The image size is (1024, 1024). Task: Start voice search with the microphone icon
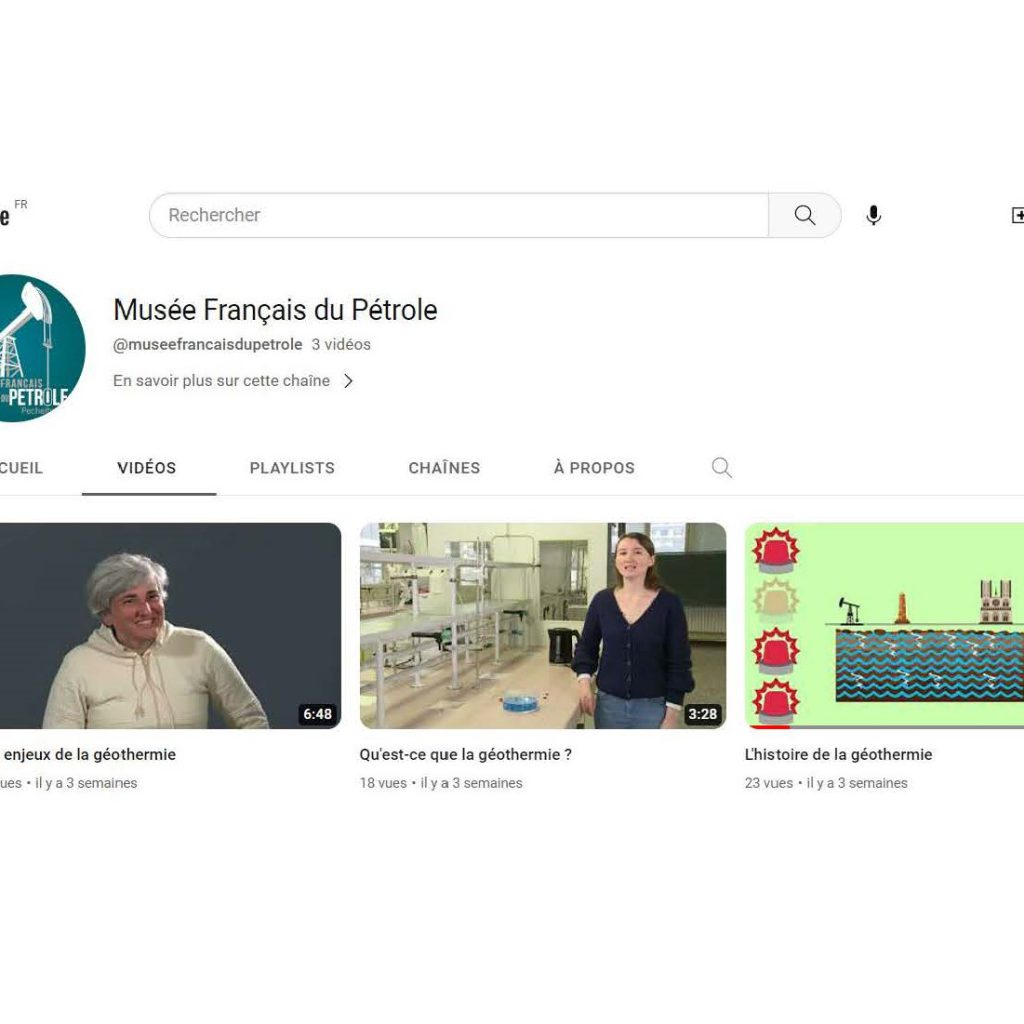click(873, 215)
